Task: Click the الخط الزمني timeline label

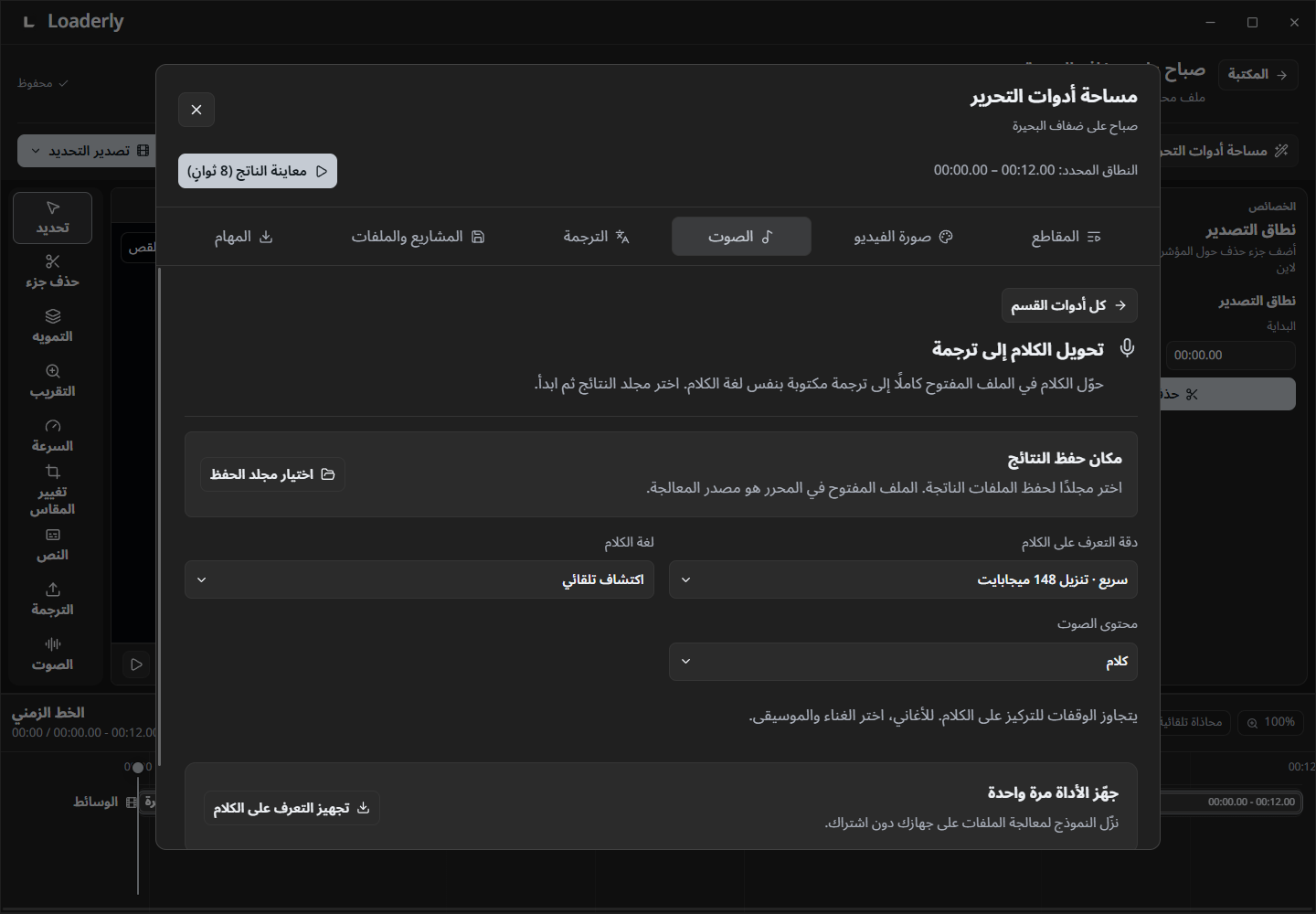Action: point(48,712)
